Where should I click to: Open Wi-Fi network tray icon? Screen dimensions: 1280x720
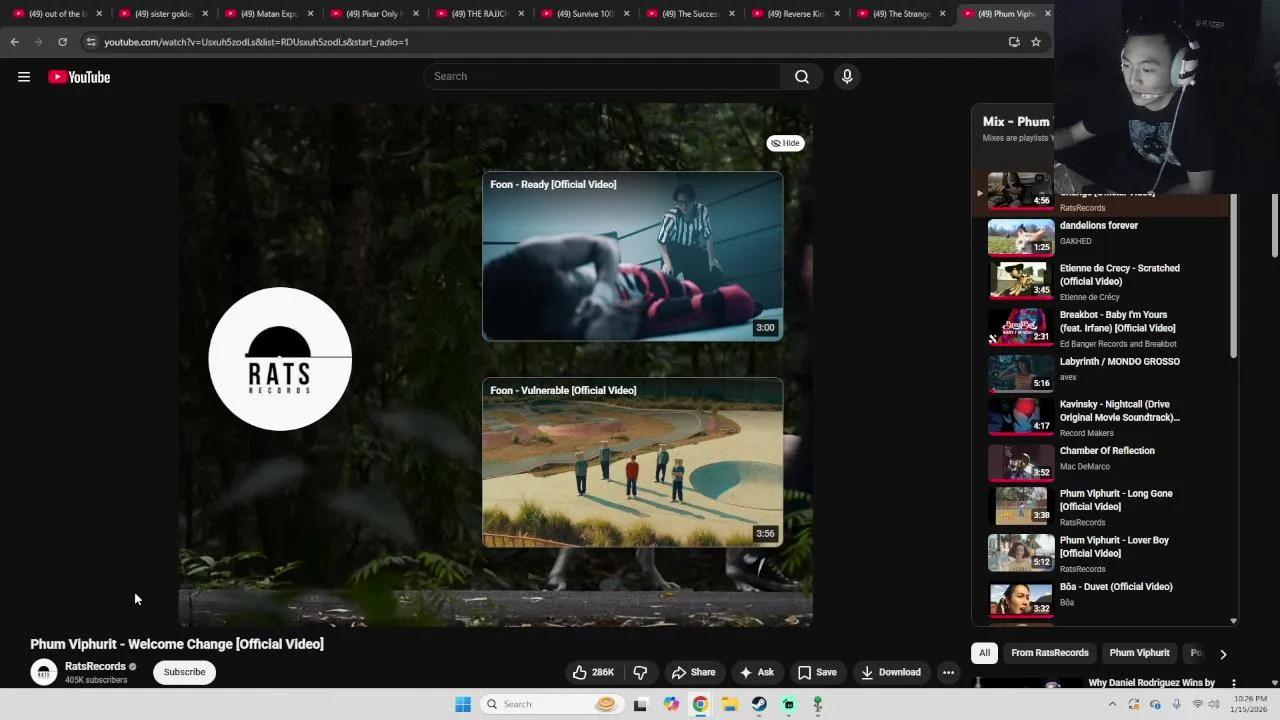[1197, 704]
